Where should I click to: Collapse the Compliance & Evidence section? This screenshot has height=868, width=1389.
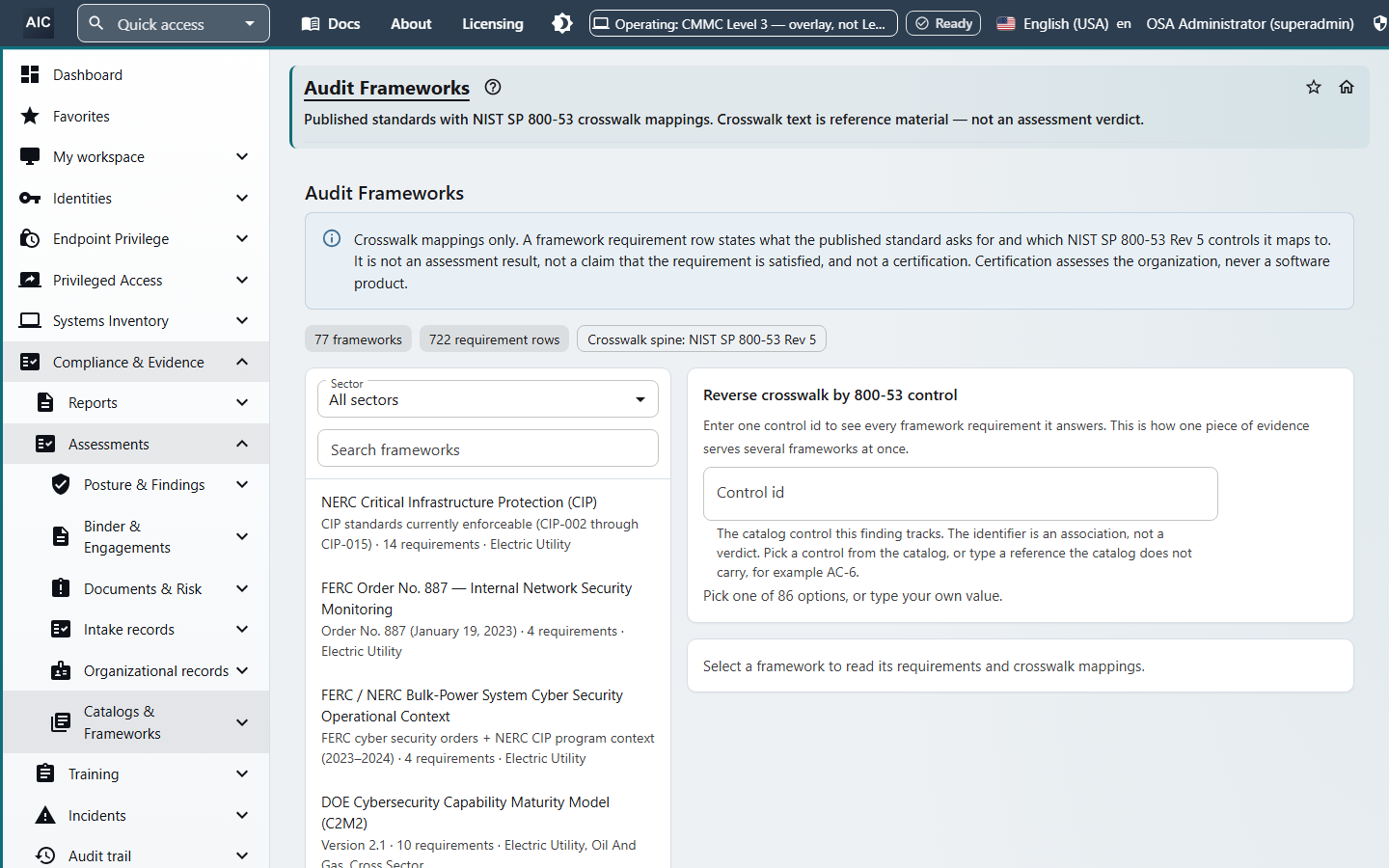coord(242,362)
